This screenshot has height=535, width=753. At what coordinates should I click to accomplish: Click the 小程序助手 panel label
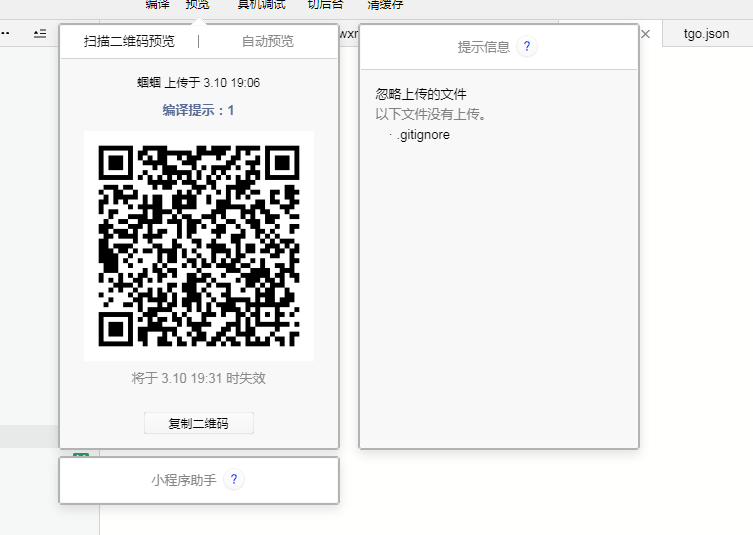click(x=184, y=480)
